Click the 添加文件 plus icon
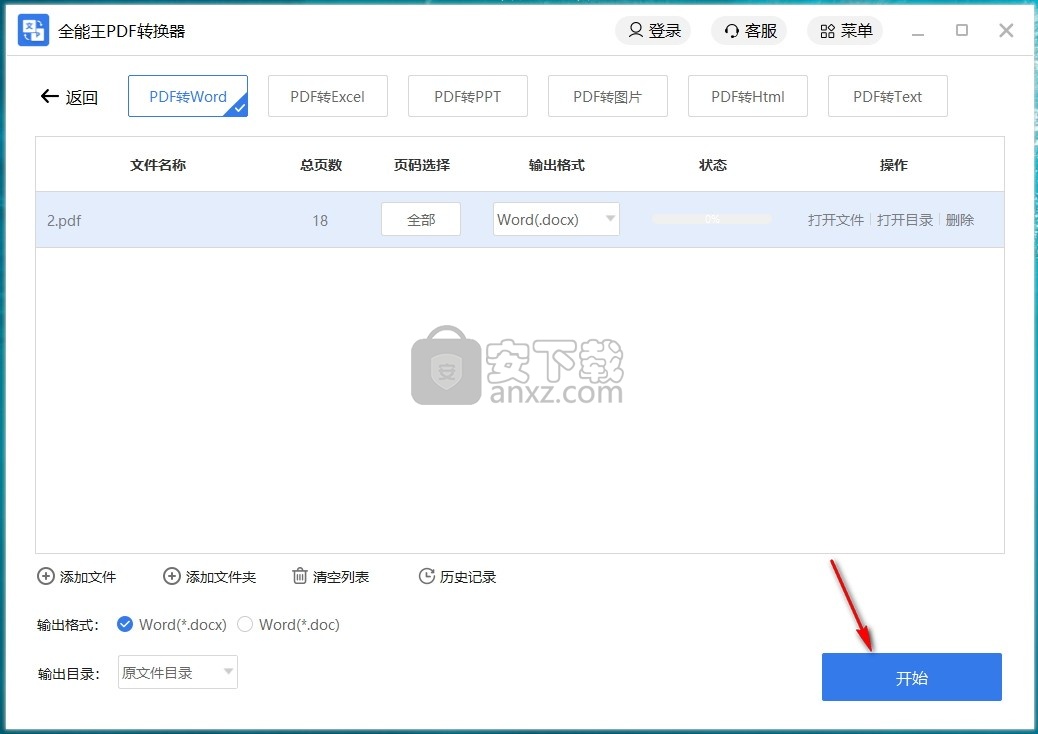Image resolution: width=1038 pixels, height=734 pixels. [x=46, y=576]
